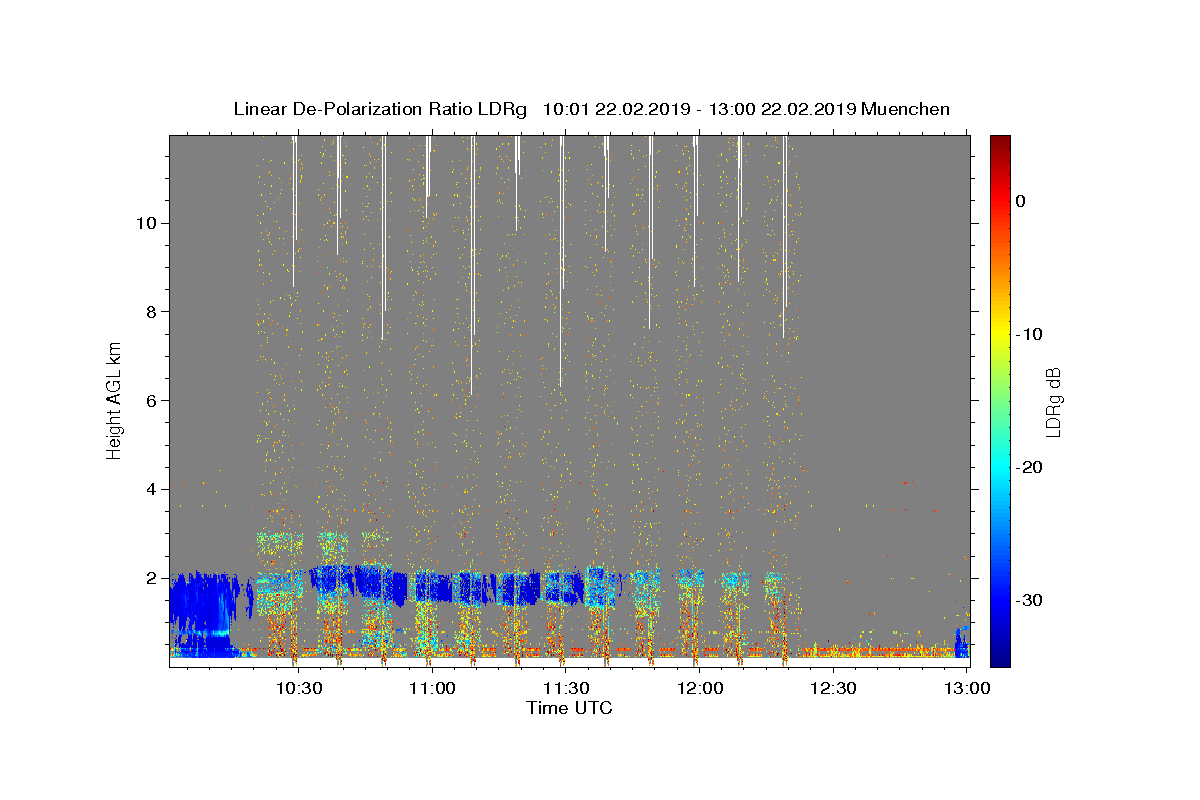
Task: Click the colorbar value -10 label
Action: click(1029, 334)
